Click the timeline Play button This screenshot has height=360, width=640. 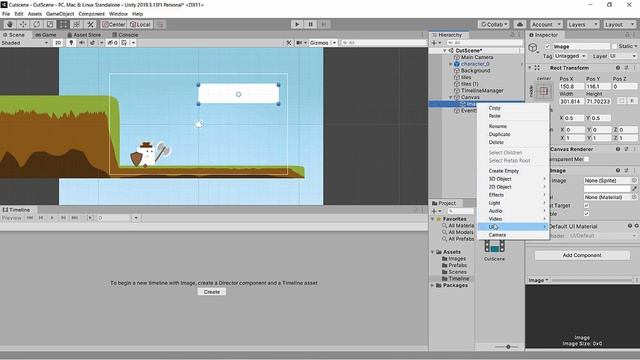click(52, 218)
